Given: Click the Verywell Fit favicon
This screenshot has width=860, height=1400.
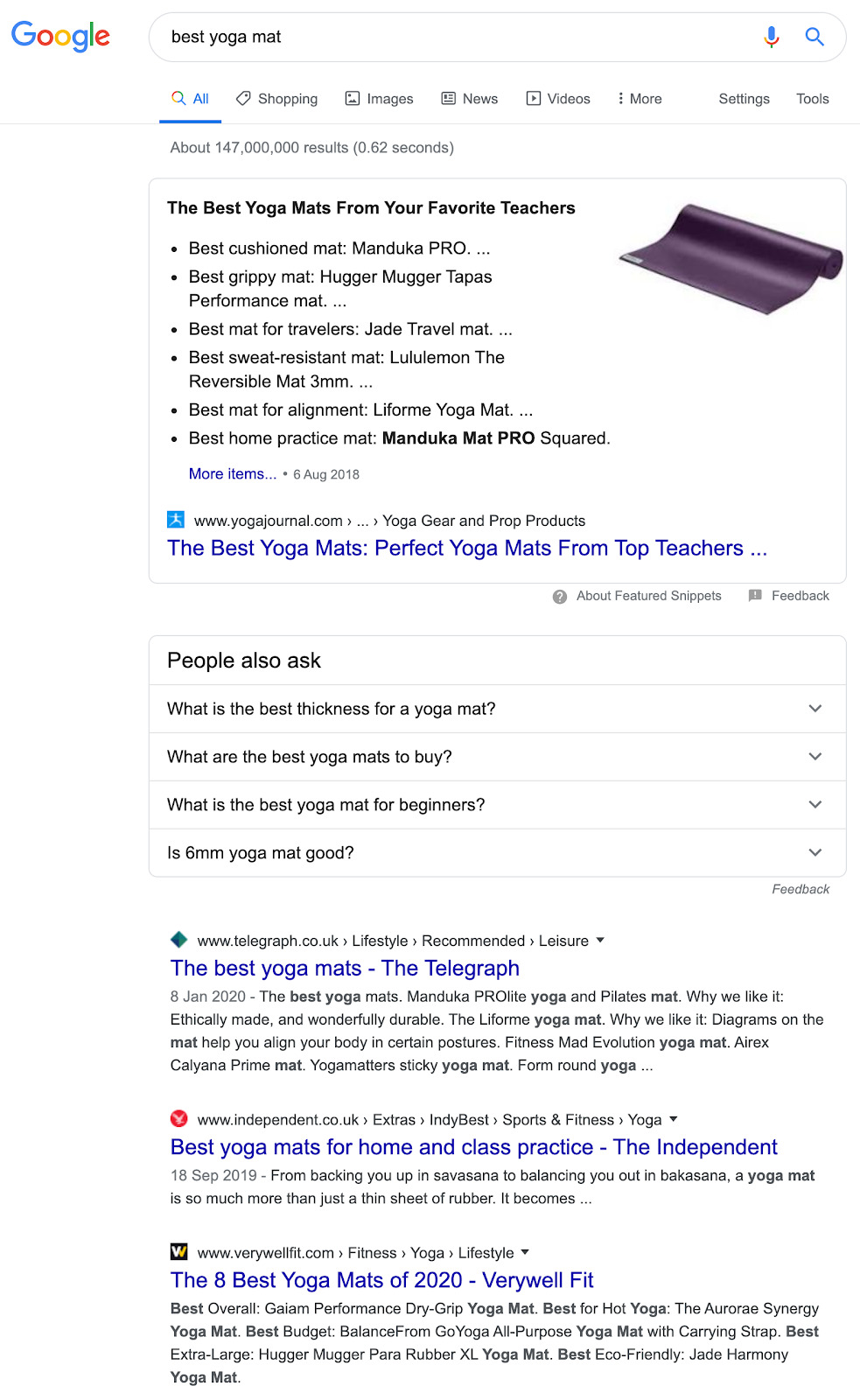Looking at the screenshot, I should [179, 1252].
